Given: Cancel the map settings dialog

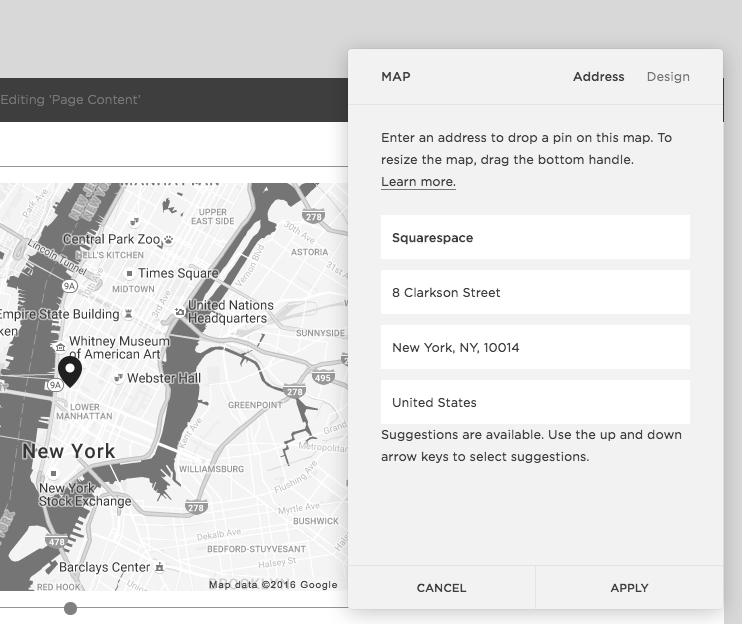Looking at the screenshot, I should pos(441,588).
